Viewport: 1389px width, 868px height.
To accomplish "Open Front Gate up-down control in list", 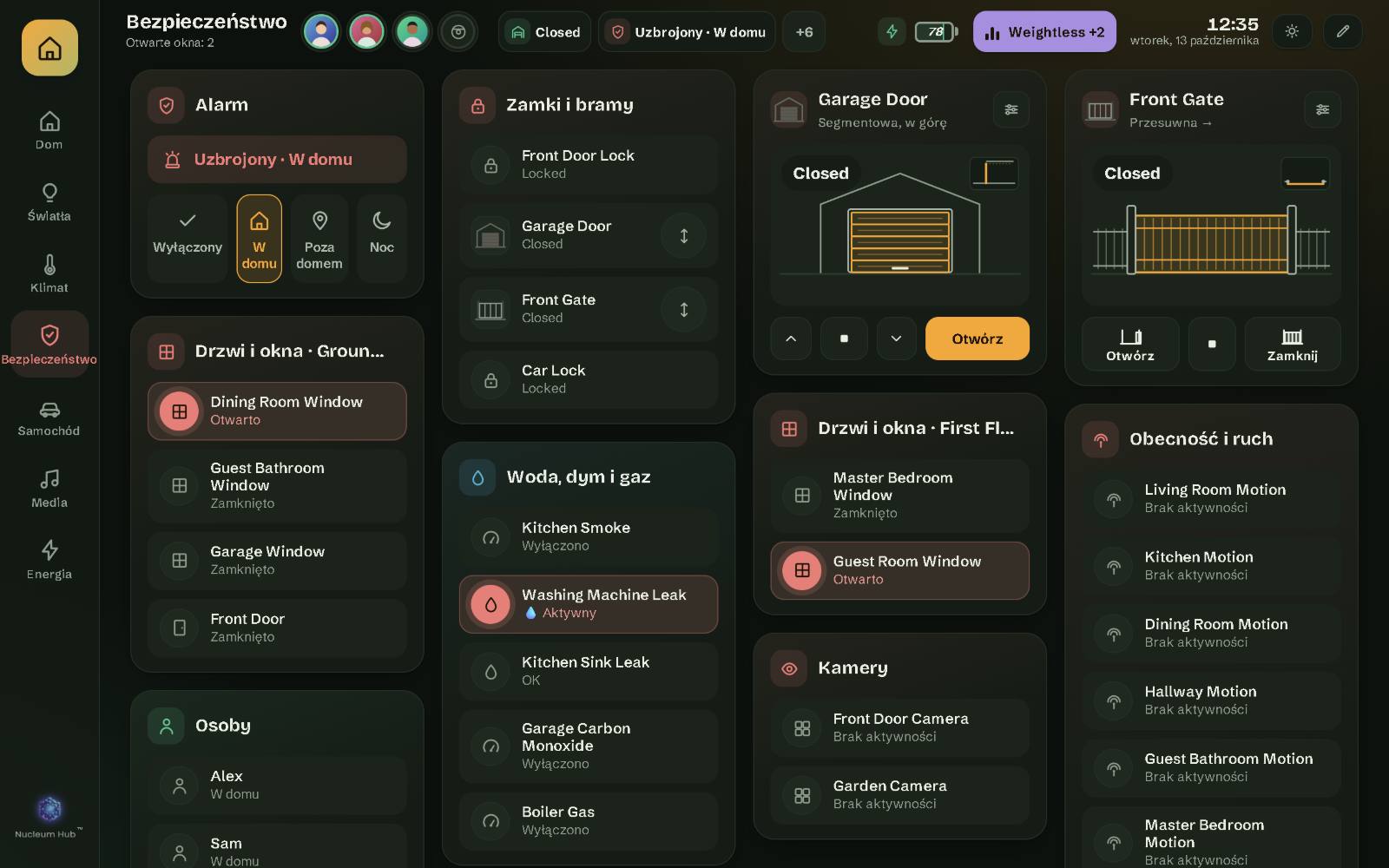I will click(x=684, y=309).
